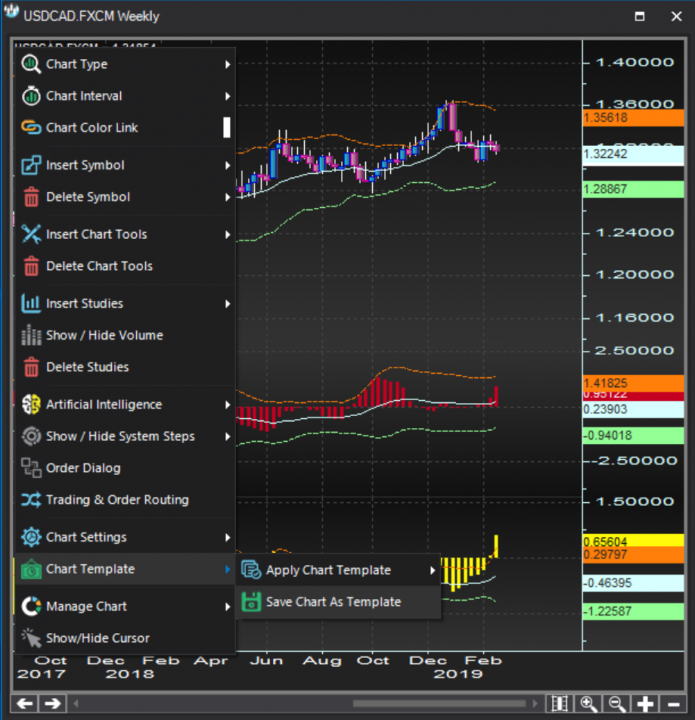The image size is (695, 720).
Task: Expand the Apply Chart Template submenu arrow
Action: point(432,570)
